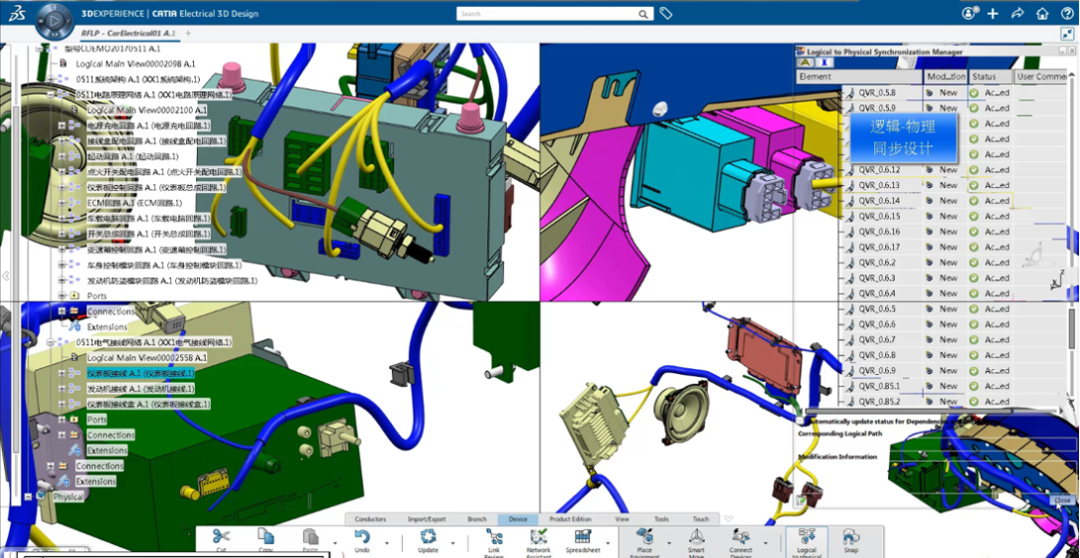
Task: Switch to the Product Edition tab
Action: click(x=570, y=519)
